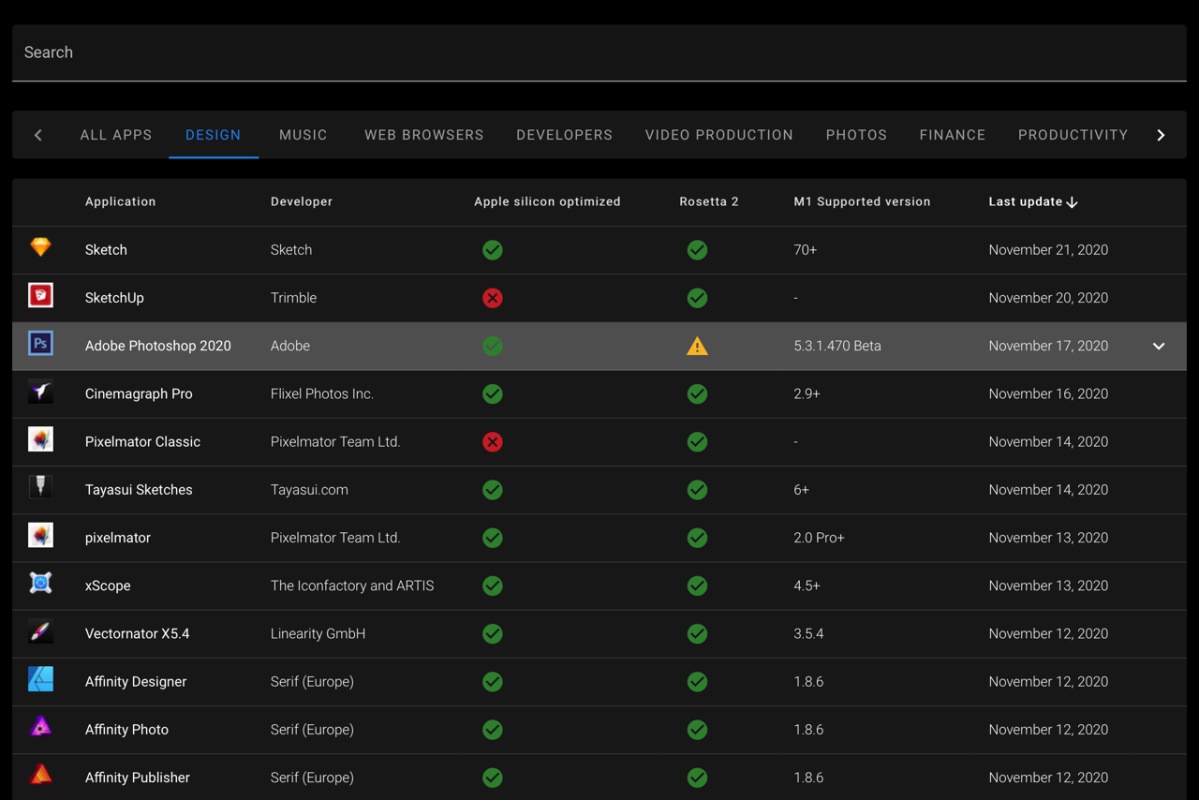Image resolution: width=1199 pixels, height=800 pixels.
Task: Click SketchUp's Rosetta 2 green check
Action: 697,298
